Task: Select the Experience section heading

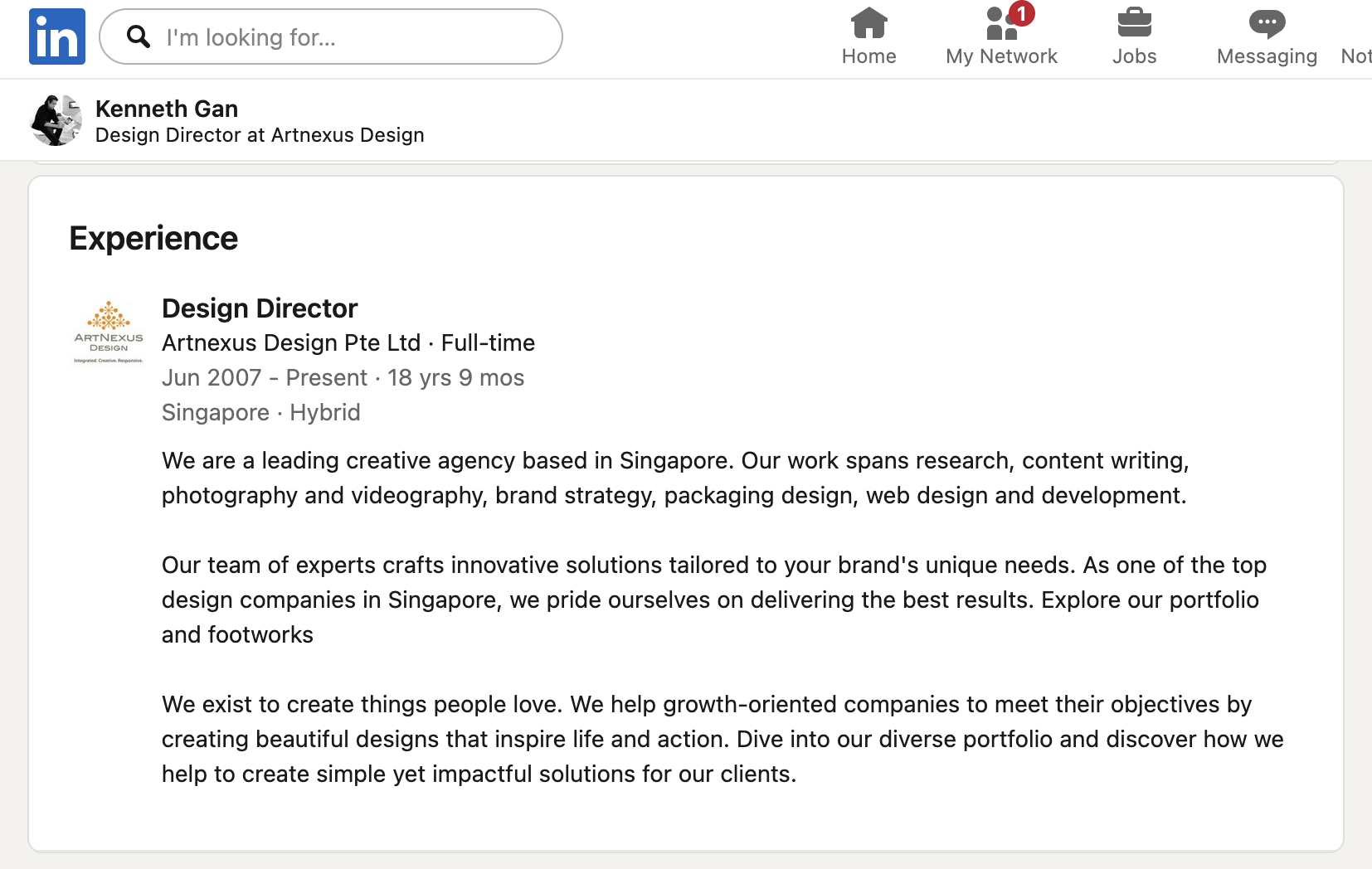Action: click(153, 238)
